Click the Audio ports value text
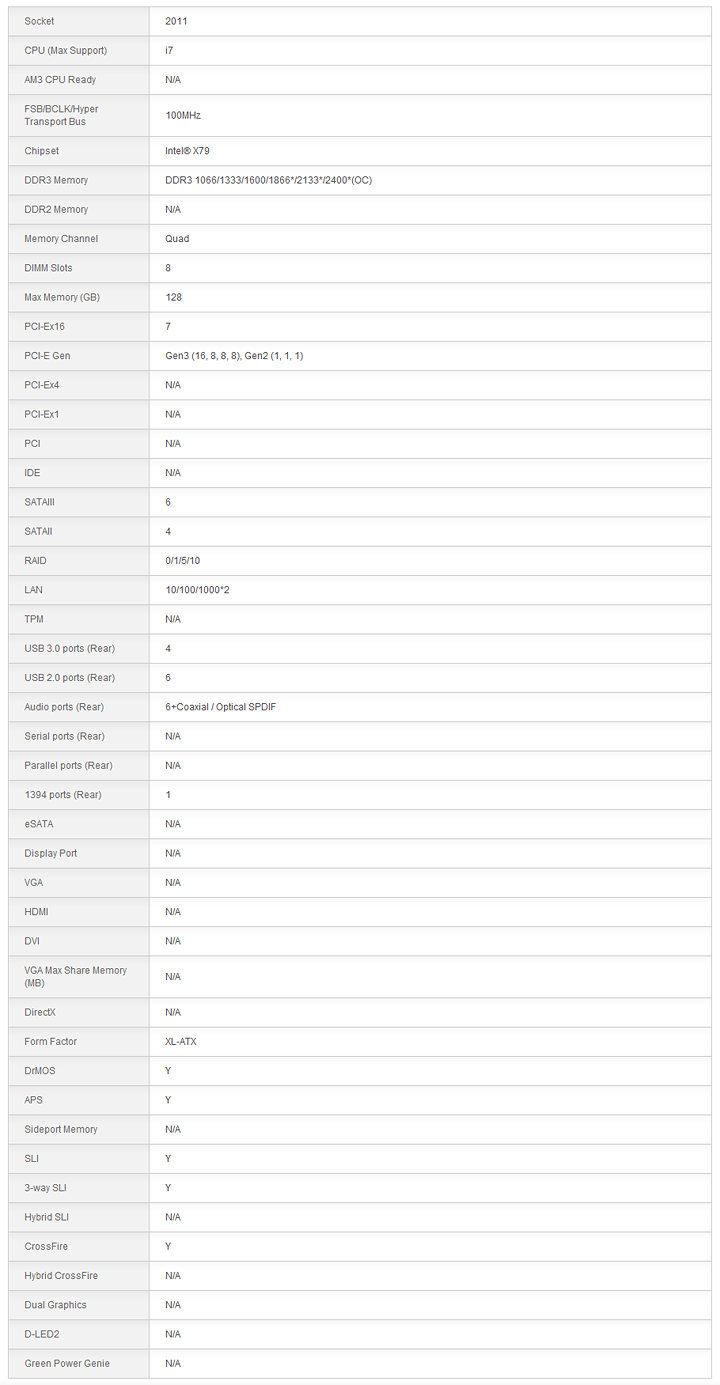The height and width of the screenshot is (1385, 720). click(x=220, y=707)
